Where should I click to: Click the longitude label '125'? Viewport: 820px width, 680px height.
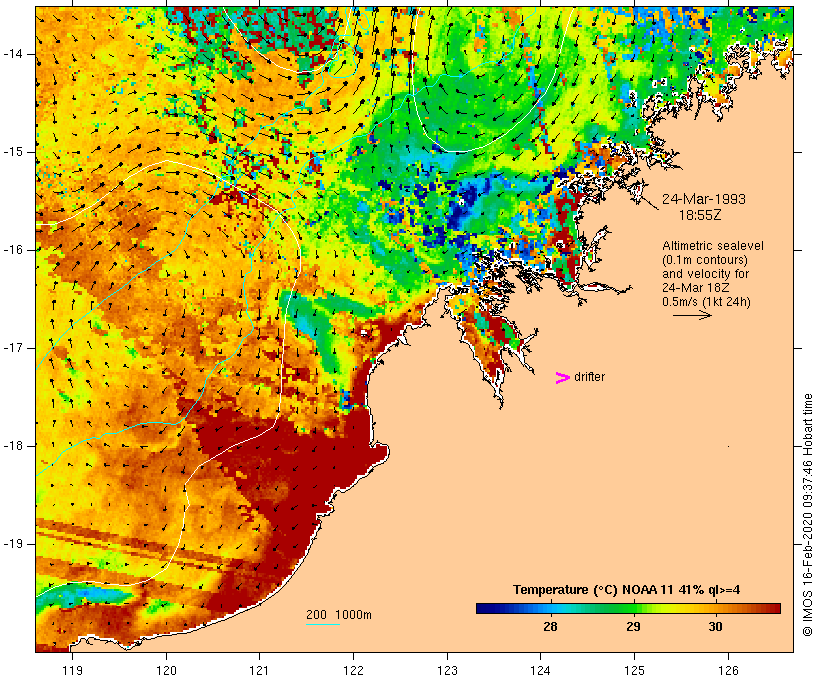click(x=634, y=670)
